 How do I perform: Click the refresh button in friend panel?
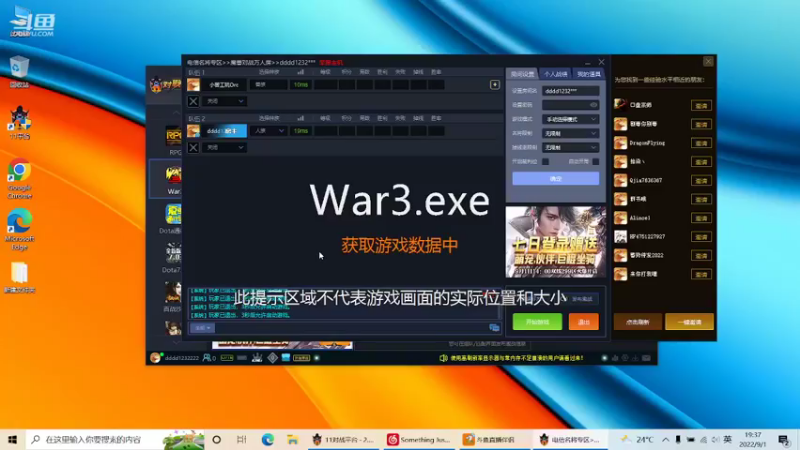click(x=637, y=322)
